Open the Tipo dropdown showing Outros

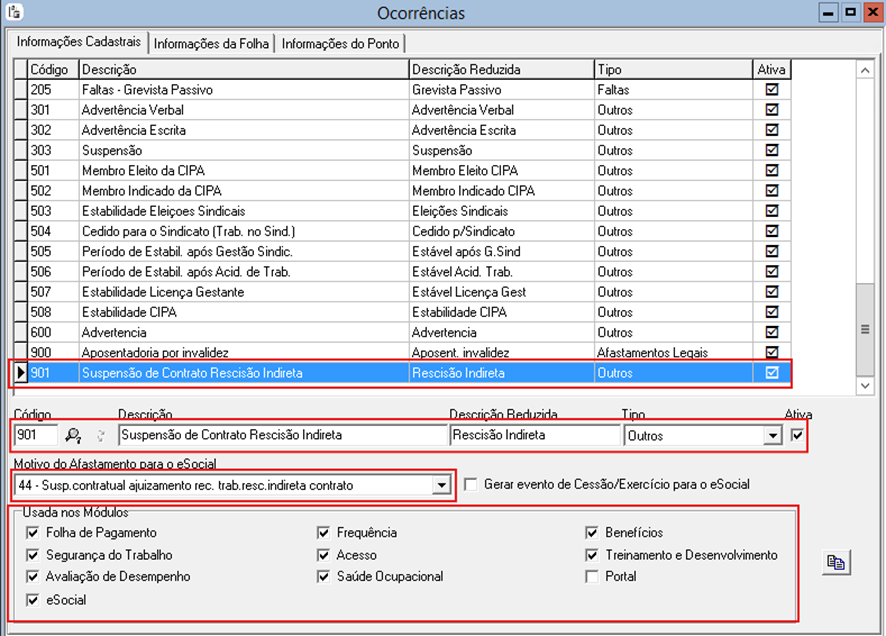(771, 436)
